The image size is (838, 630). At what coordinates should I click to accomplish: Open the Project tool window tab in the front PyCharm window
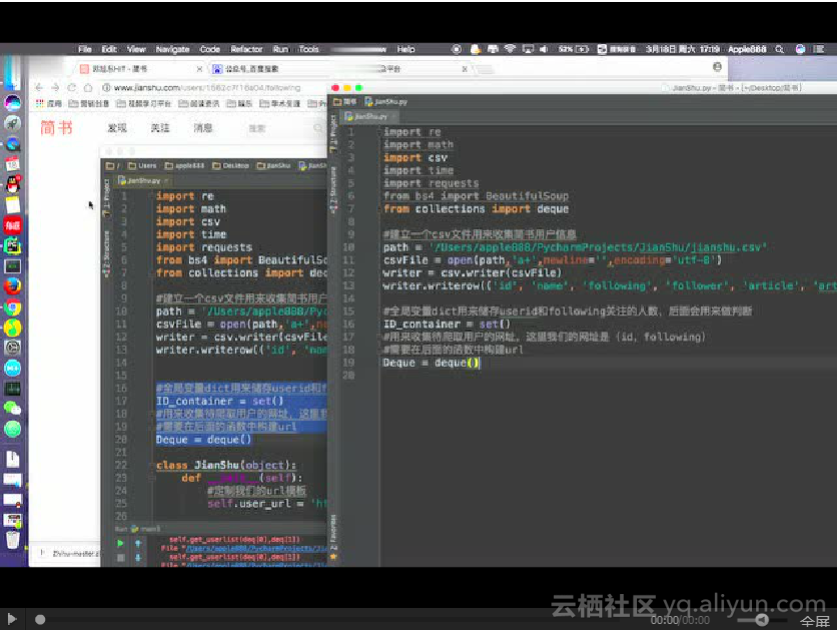[x=333, y=132]
